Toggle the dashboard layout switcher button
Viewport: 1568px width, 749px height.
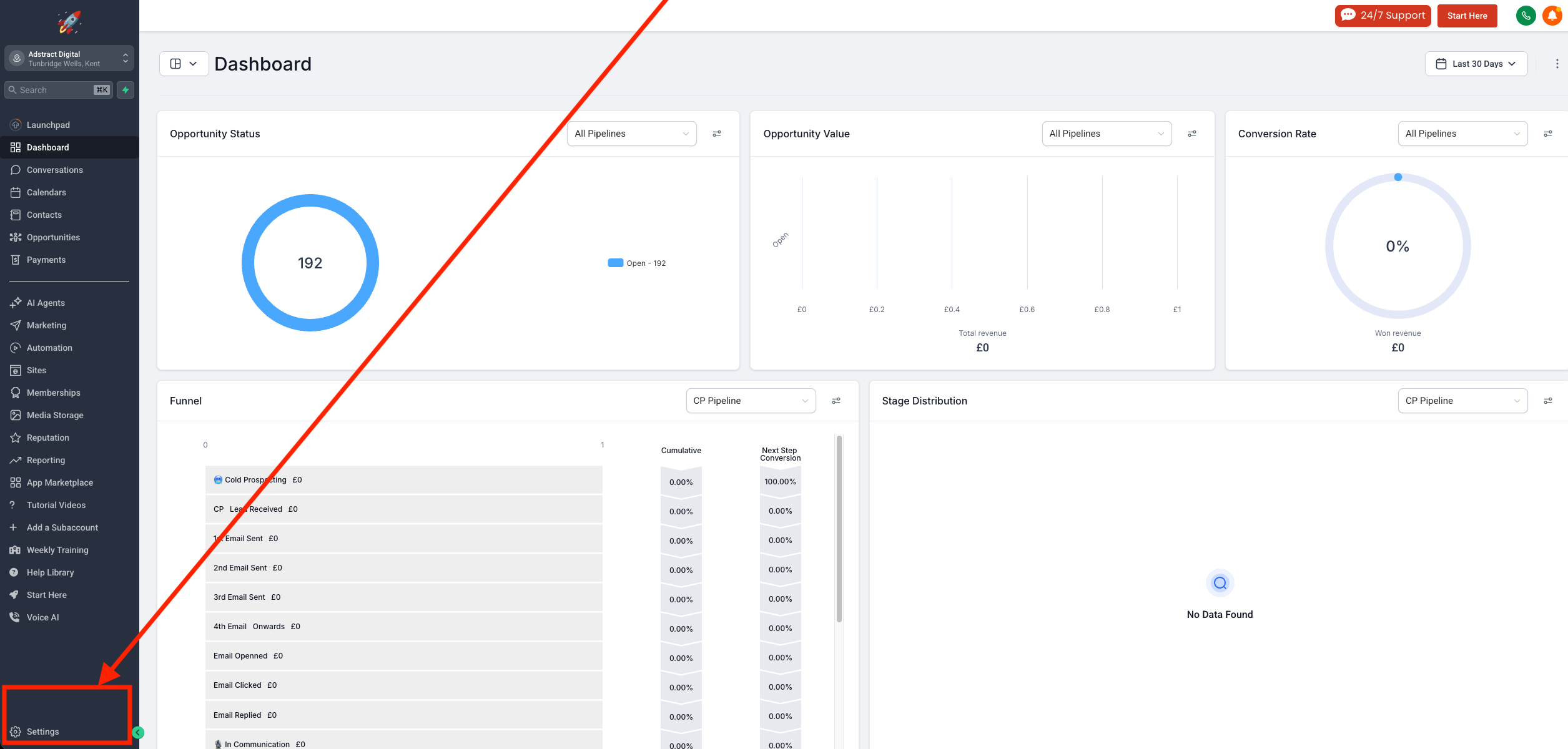click(184, 64)
